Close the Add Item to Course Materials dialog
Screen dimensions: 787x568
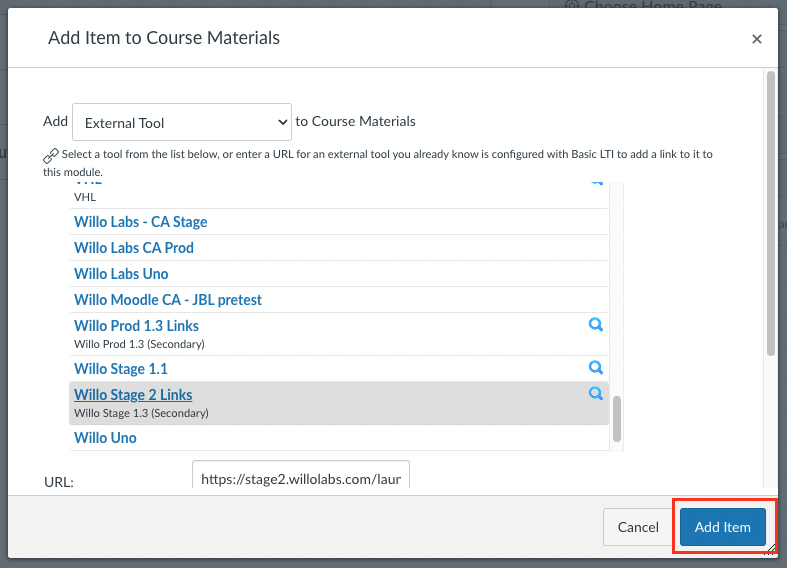[756, 39]
